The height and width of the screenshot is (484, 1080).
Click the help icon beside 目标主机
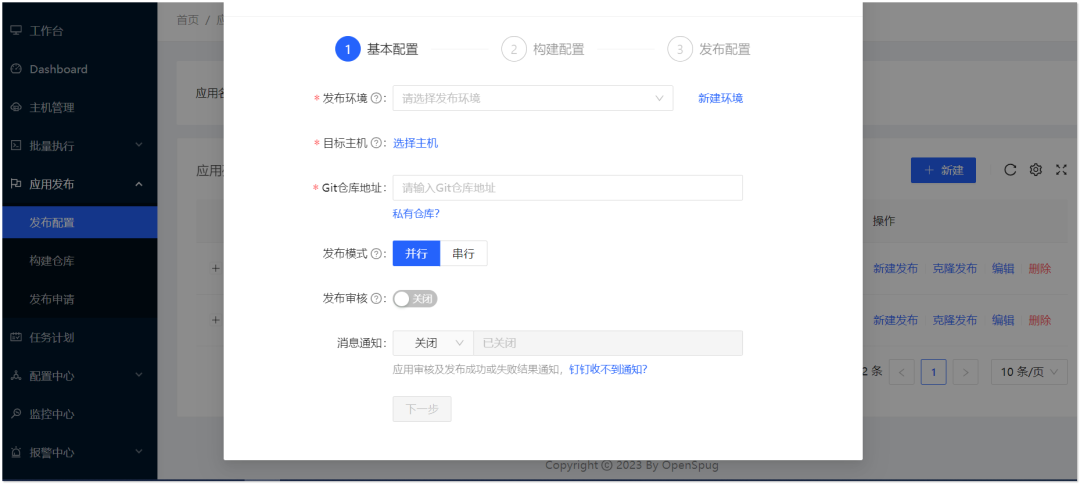pos(376,143)
